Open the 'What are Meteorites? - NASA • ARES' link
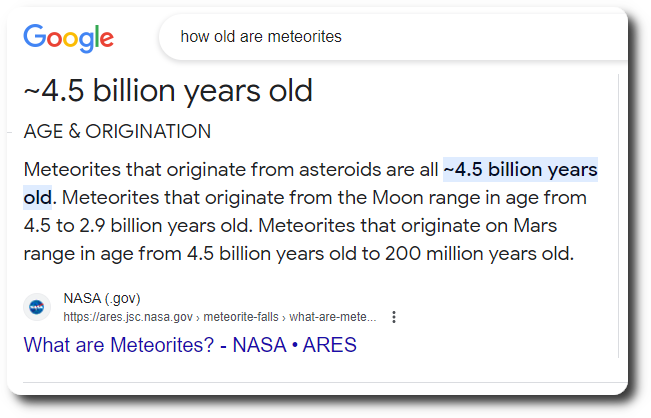 190,346
